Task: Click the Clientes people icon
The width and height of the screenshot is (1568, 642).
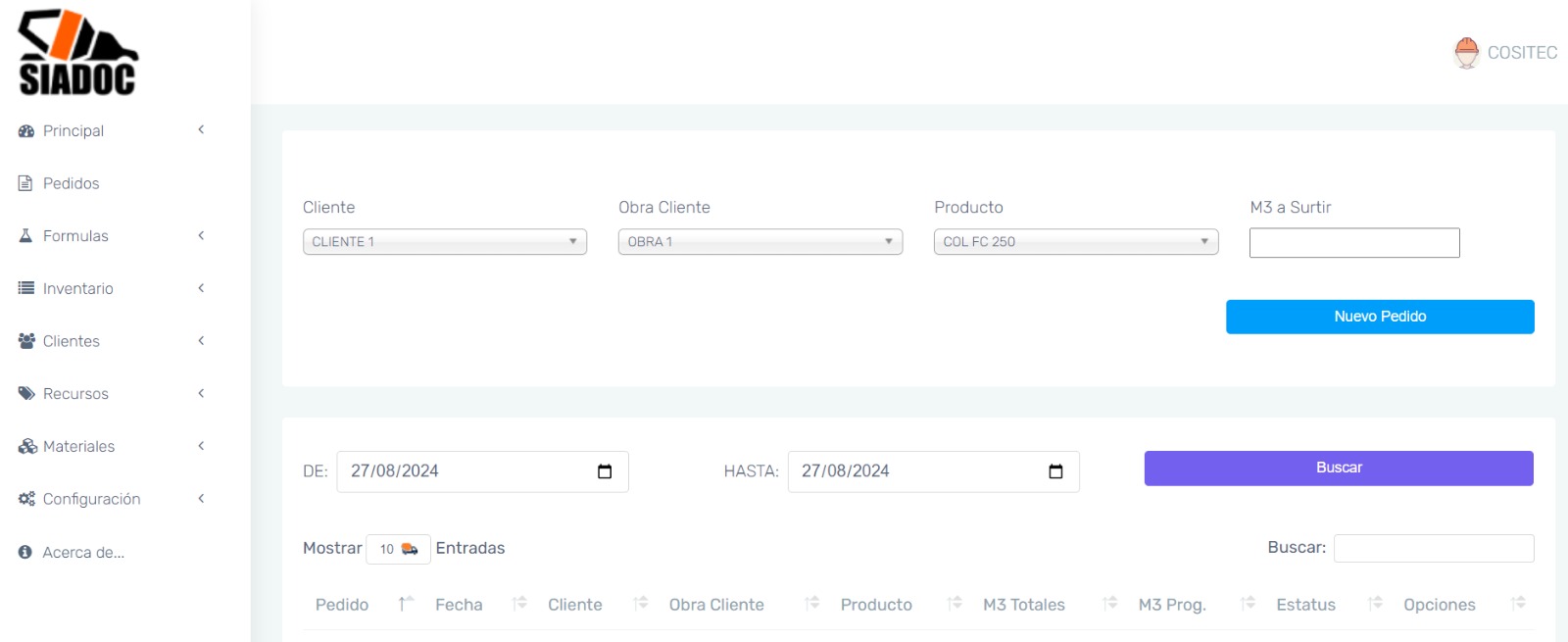Action: click(26, 341)
